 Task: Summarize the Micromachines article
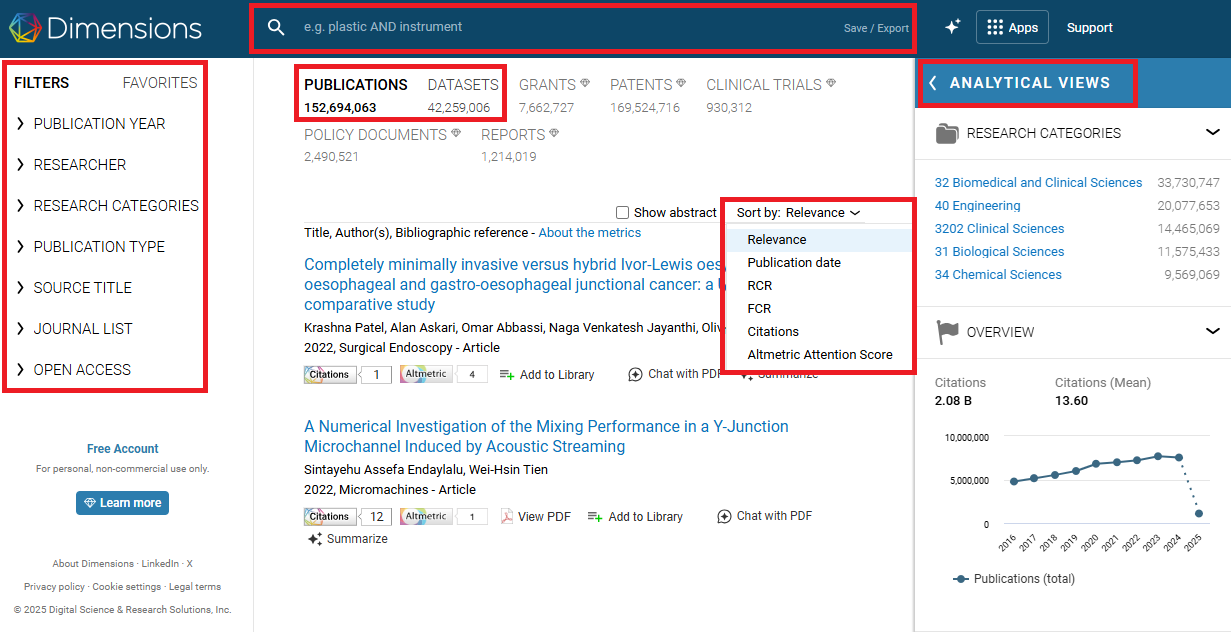[x=348, y=538]
